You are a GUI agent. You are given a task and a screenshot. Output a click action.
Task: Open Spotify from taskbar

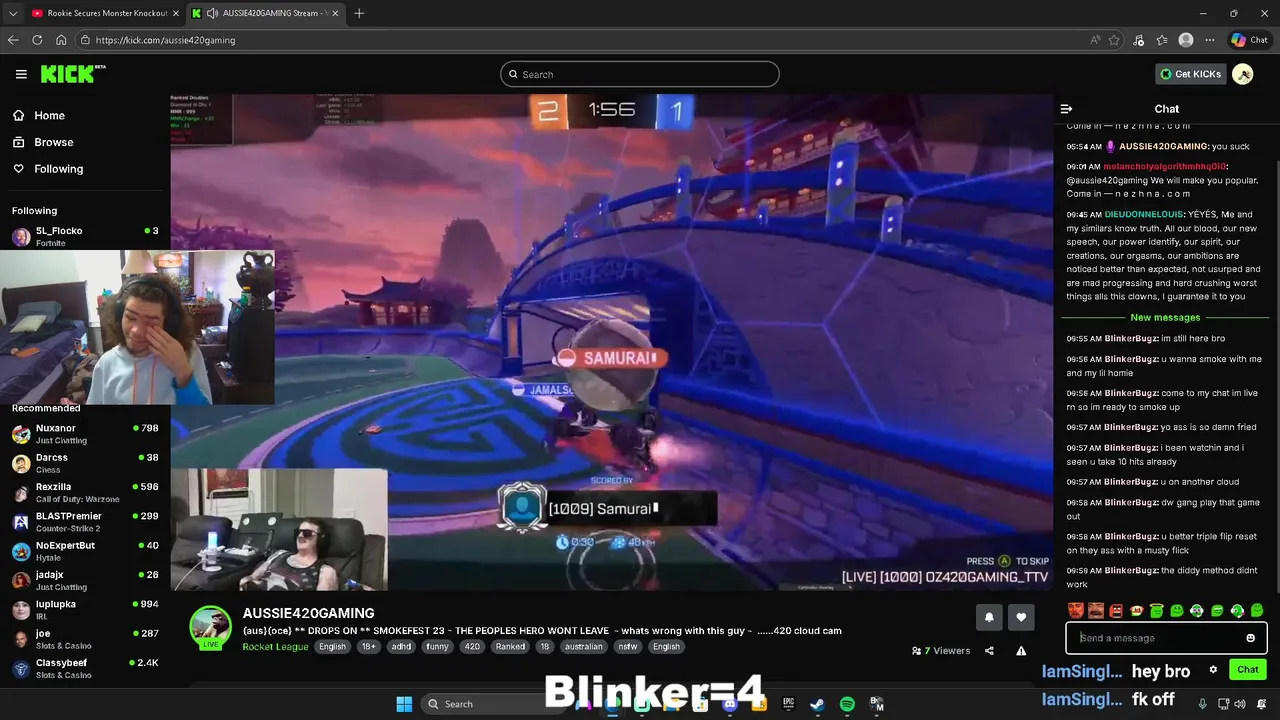(x=847, y=704)
